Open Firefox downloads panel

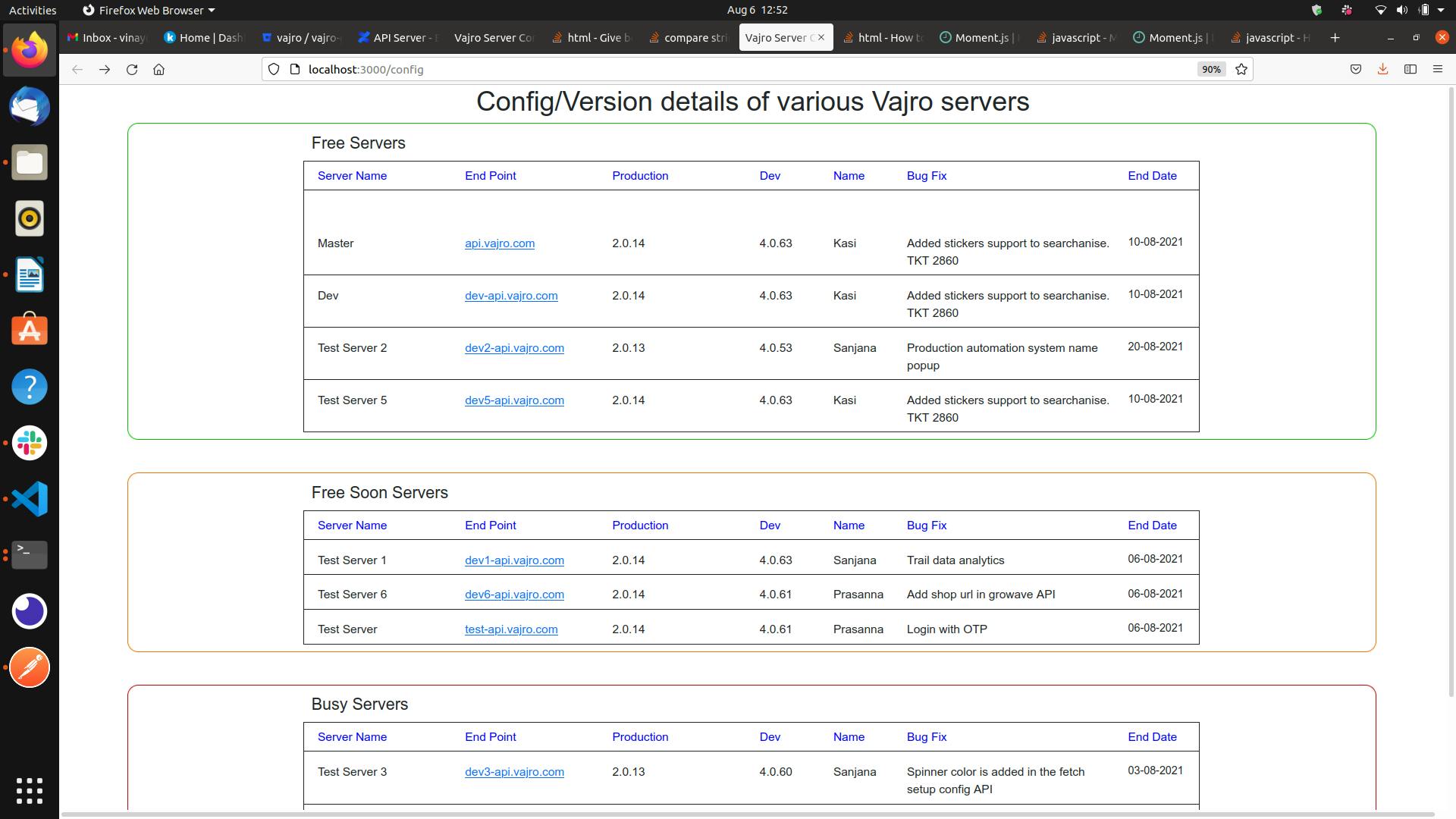click(1382, 69)
